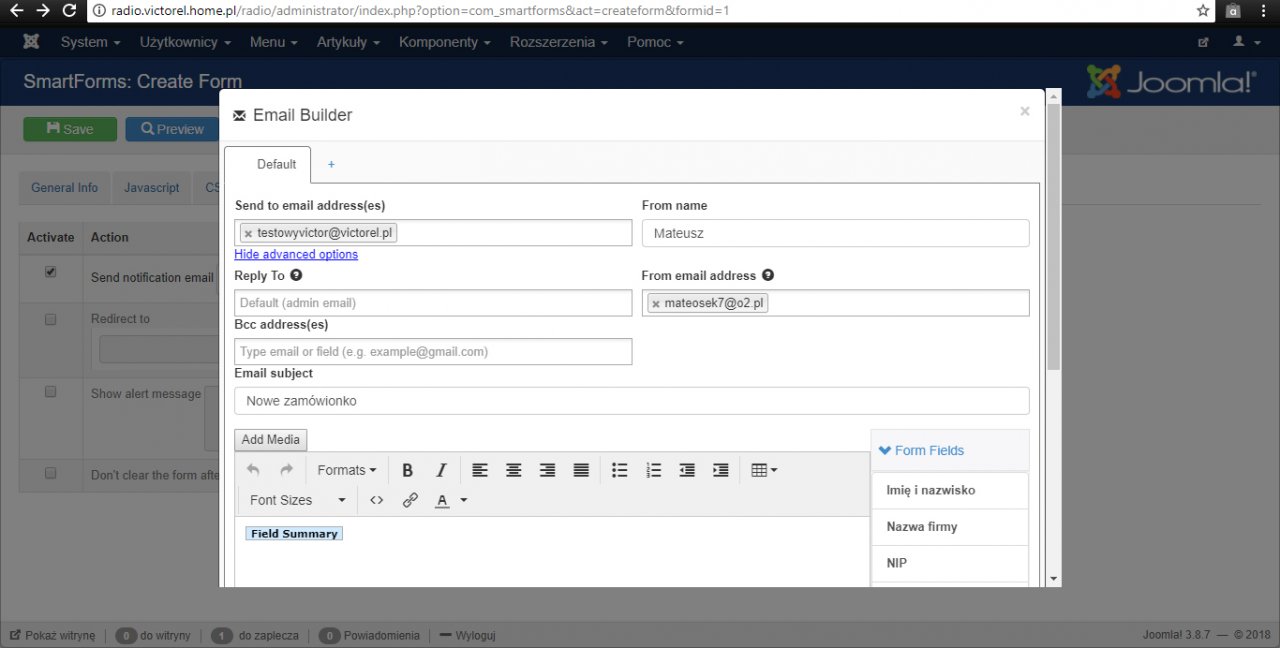
Task: Align text right in editor
Action: [x=547, y=470]
